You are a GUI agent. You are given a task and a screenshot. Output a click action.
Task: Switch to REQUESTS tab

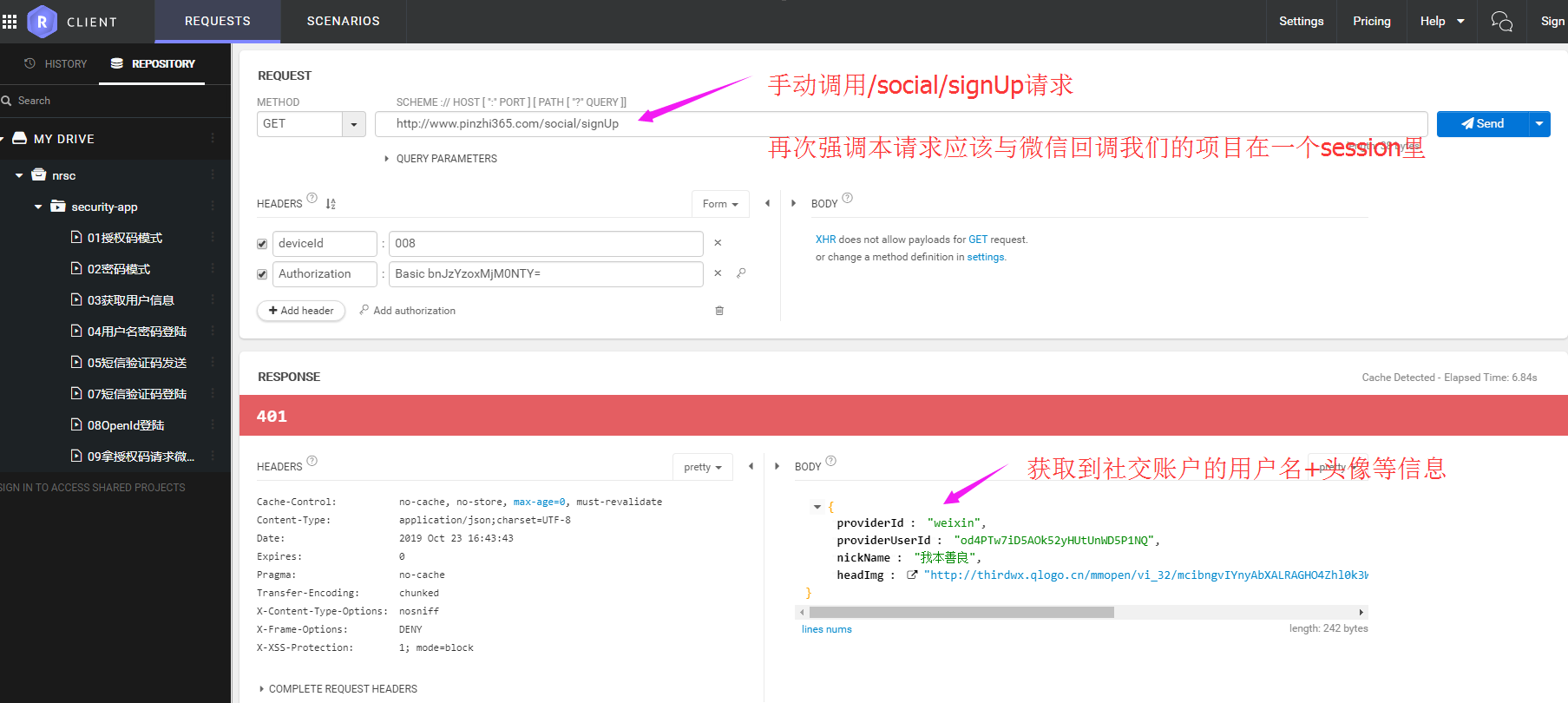point(218,21)
